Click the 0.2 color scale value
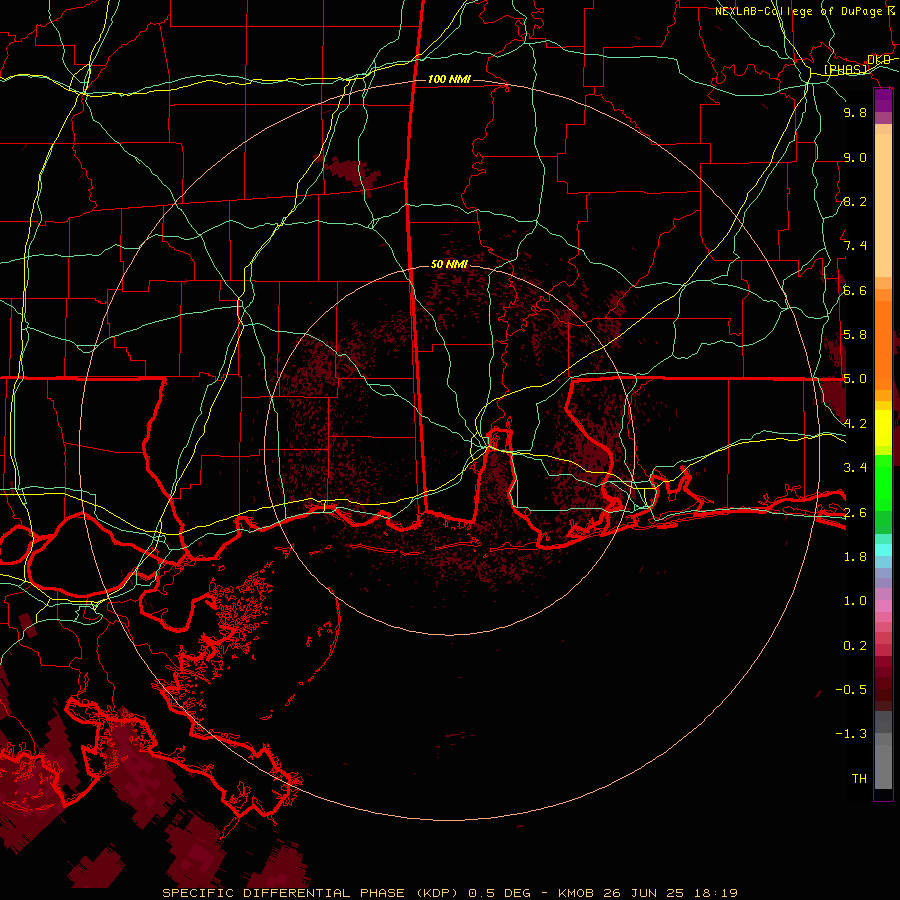900x900 pixels. pyautogui.click(x=855, y=646)
